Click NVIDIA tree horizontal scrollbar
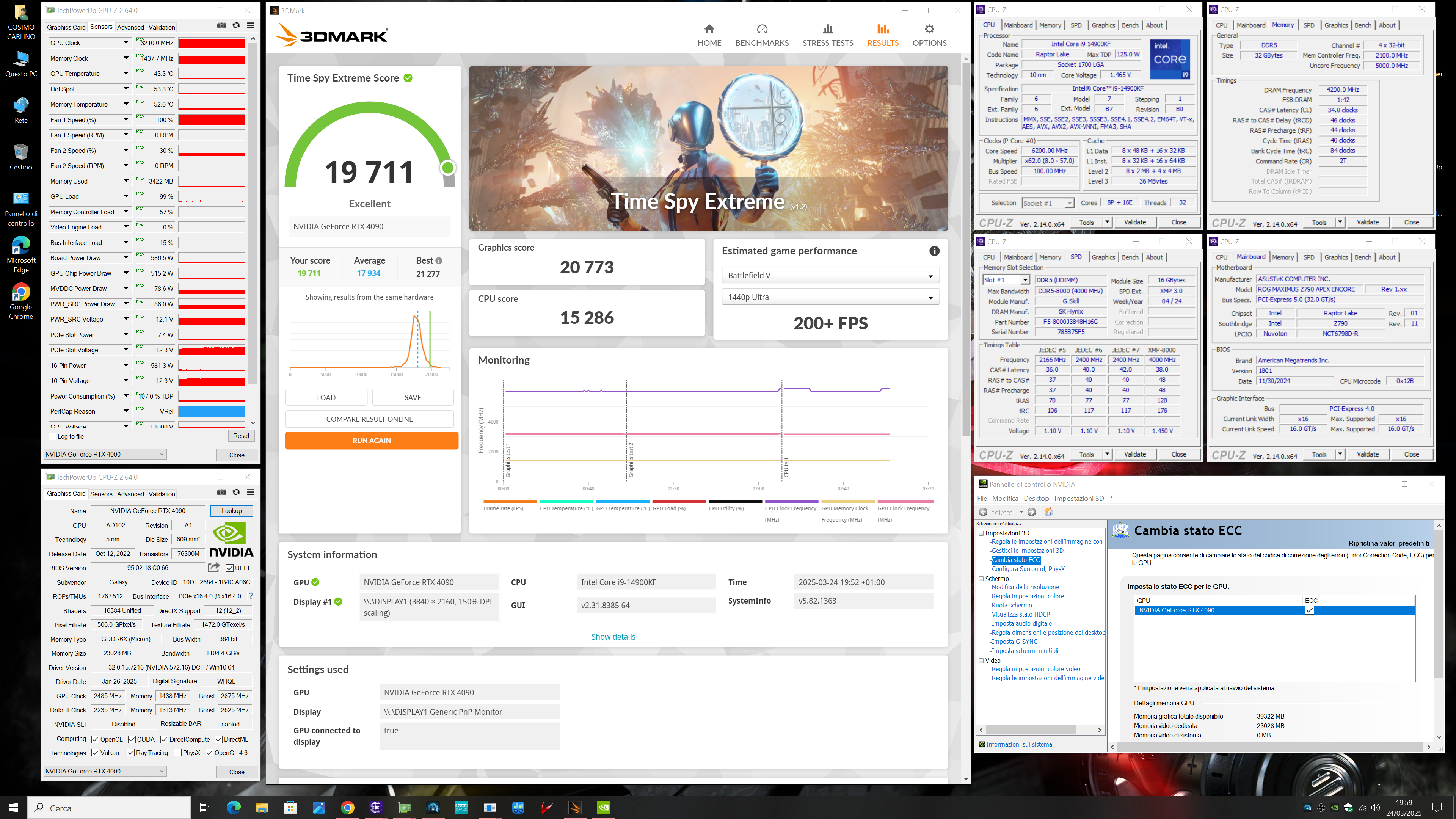 (1039, 730)
